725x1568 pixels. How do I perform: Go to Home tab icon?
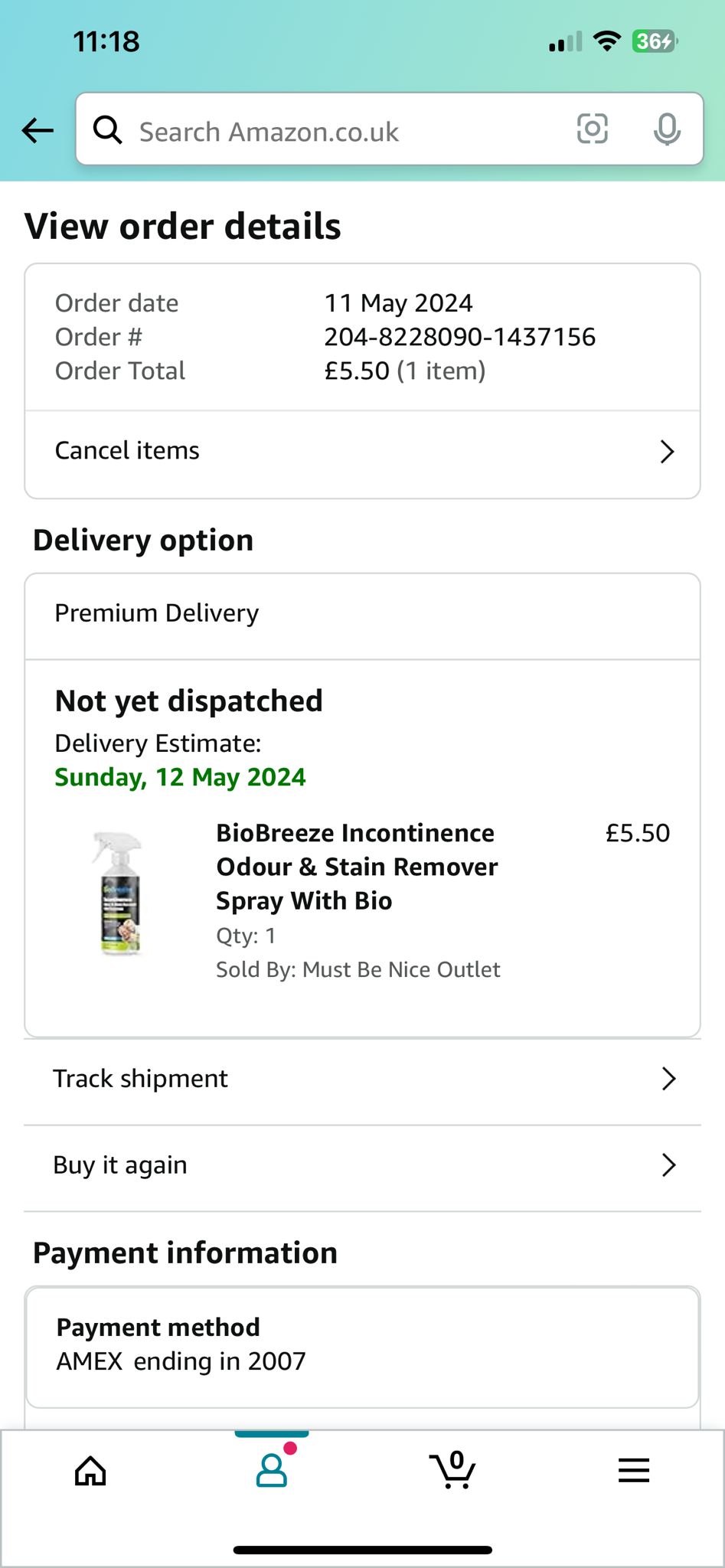[x=90, y=1470]
